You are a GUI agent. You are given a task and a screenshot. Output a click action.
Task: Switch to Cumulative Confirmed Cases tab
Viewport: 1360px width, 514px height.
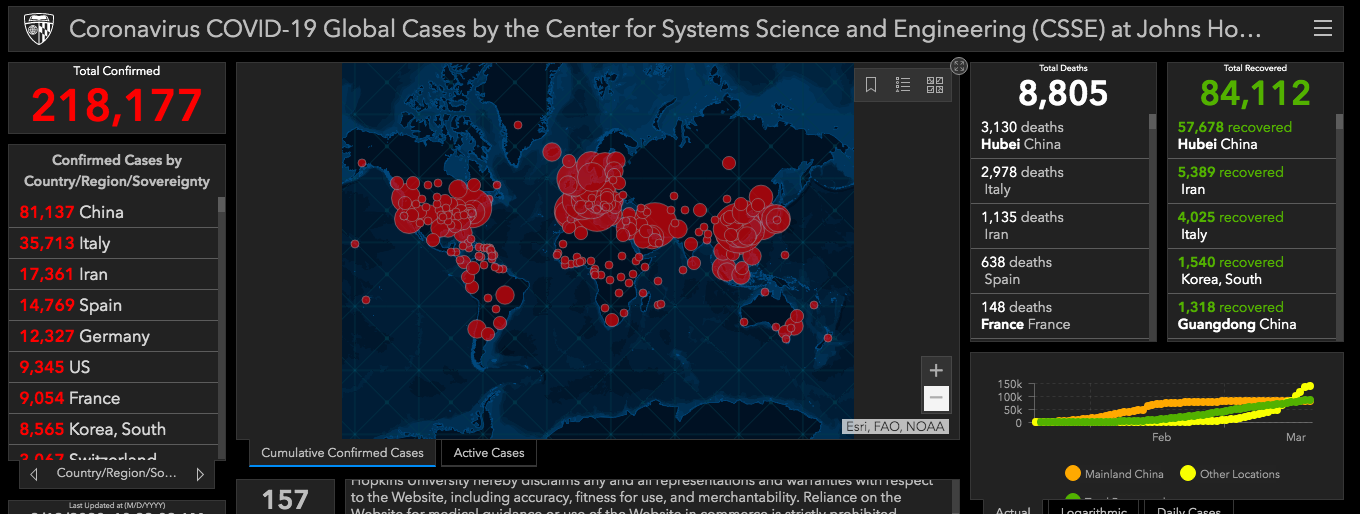tap(342, 453)
